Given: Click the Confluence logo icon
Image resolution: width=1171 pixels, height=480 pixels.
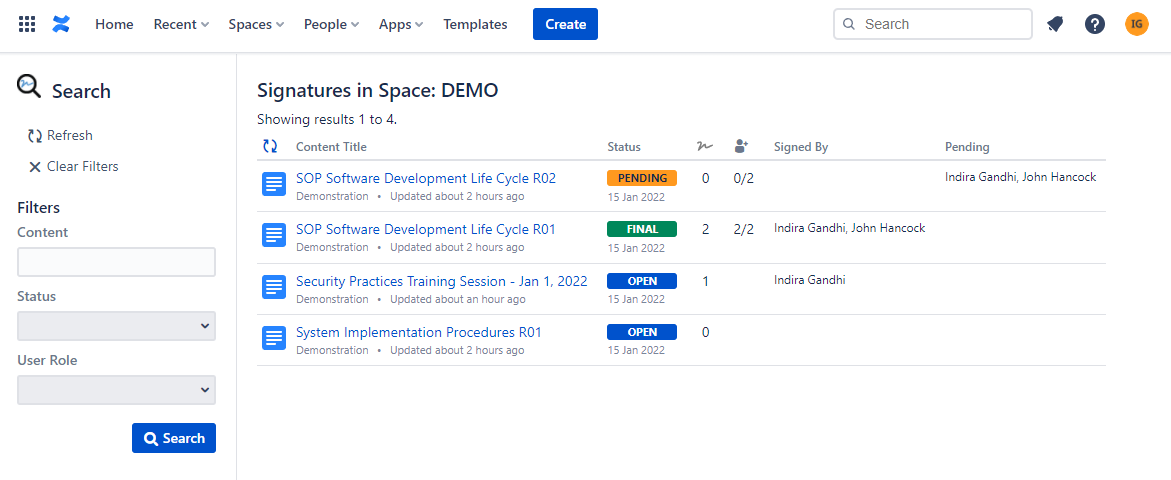Looking at the screenshot, I should (x=62, y=24).
